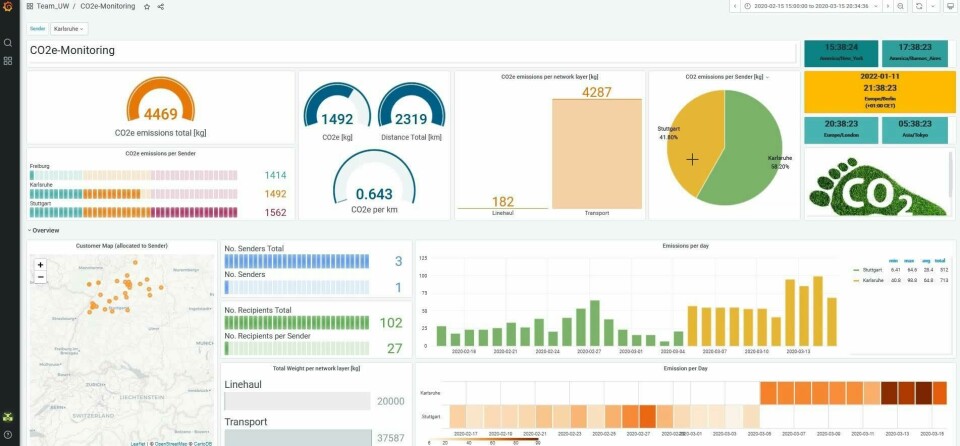
Task: Open the search icon in sidebar
Action: click(x=8, y=43)
